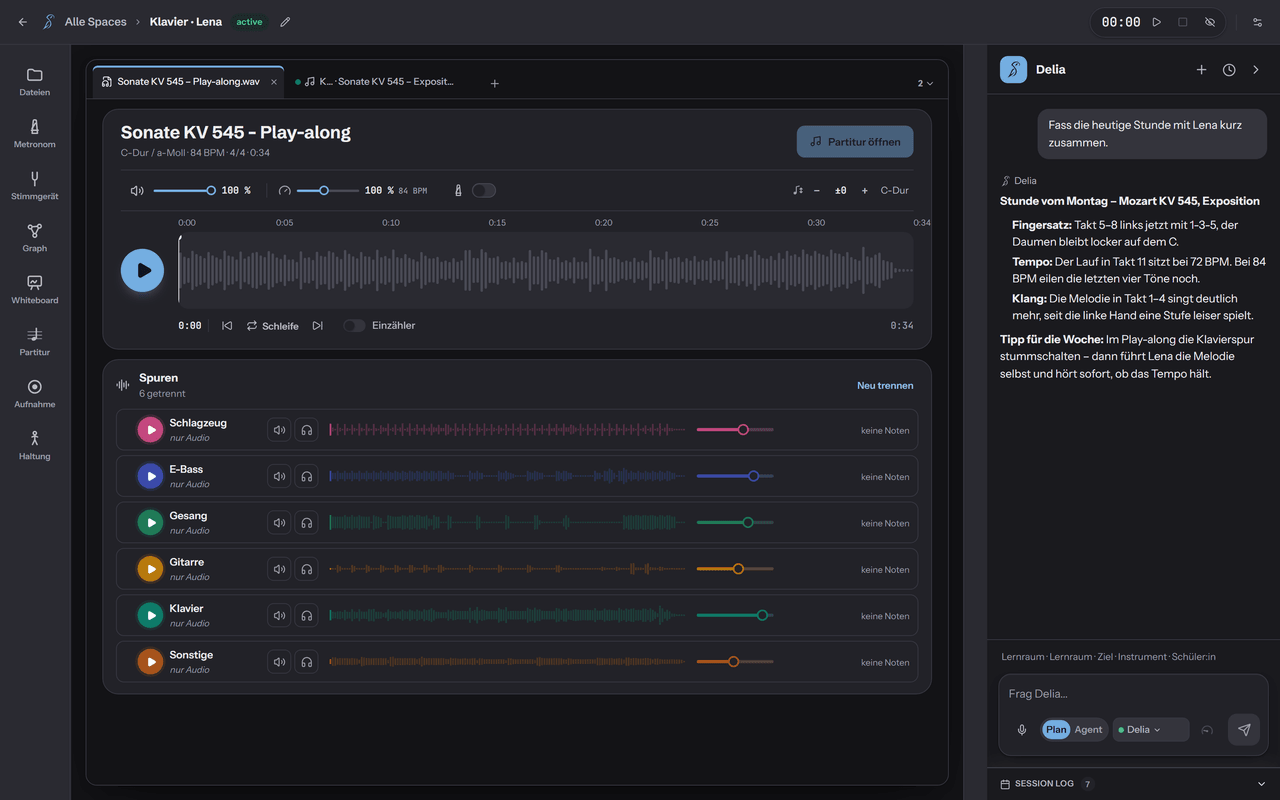Toggle the Einzähler switch

[354, 326]
